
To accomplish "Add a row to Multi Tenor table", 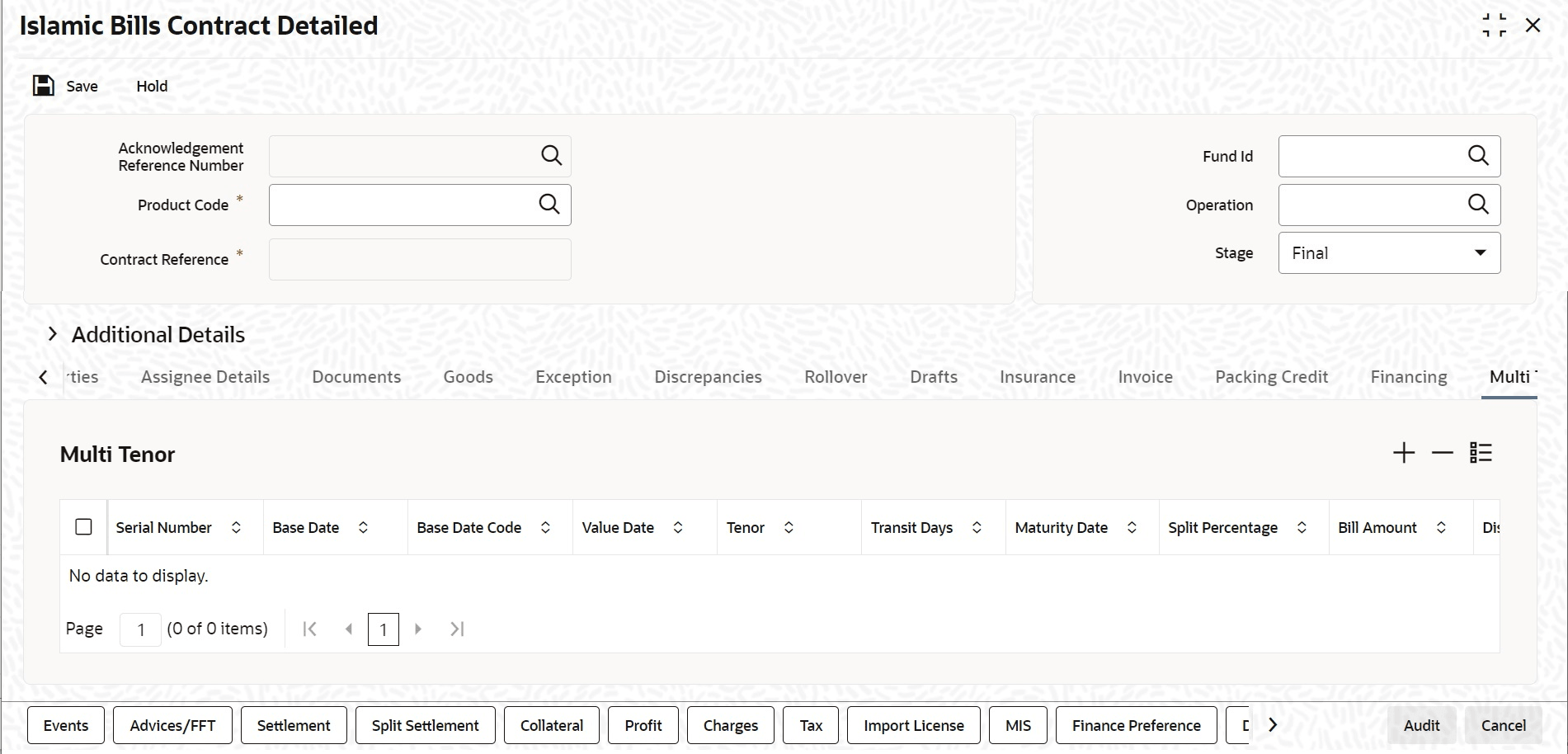I will [x=1404, y=453].
